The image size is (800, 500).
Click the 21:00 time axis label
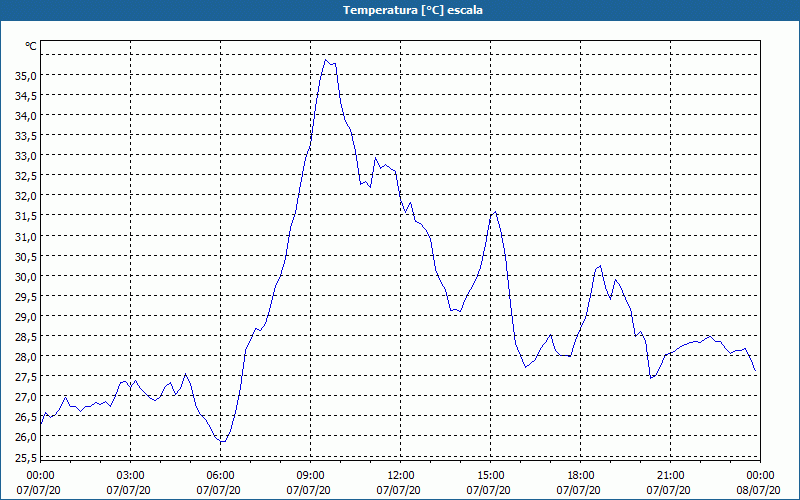point(670,476)
